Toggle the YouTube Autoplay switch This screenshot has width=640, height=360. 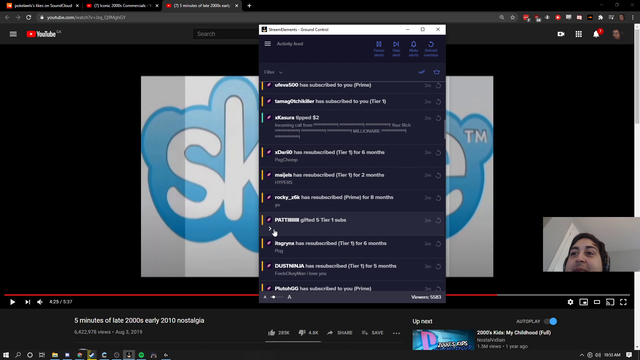pyautogui.click(x=551, y=321)
